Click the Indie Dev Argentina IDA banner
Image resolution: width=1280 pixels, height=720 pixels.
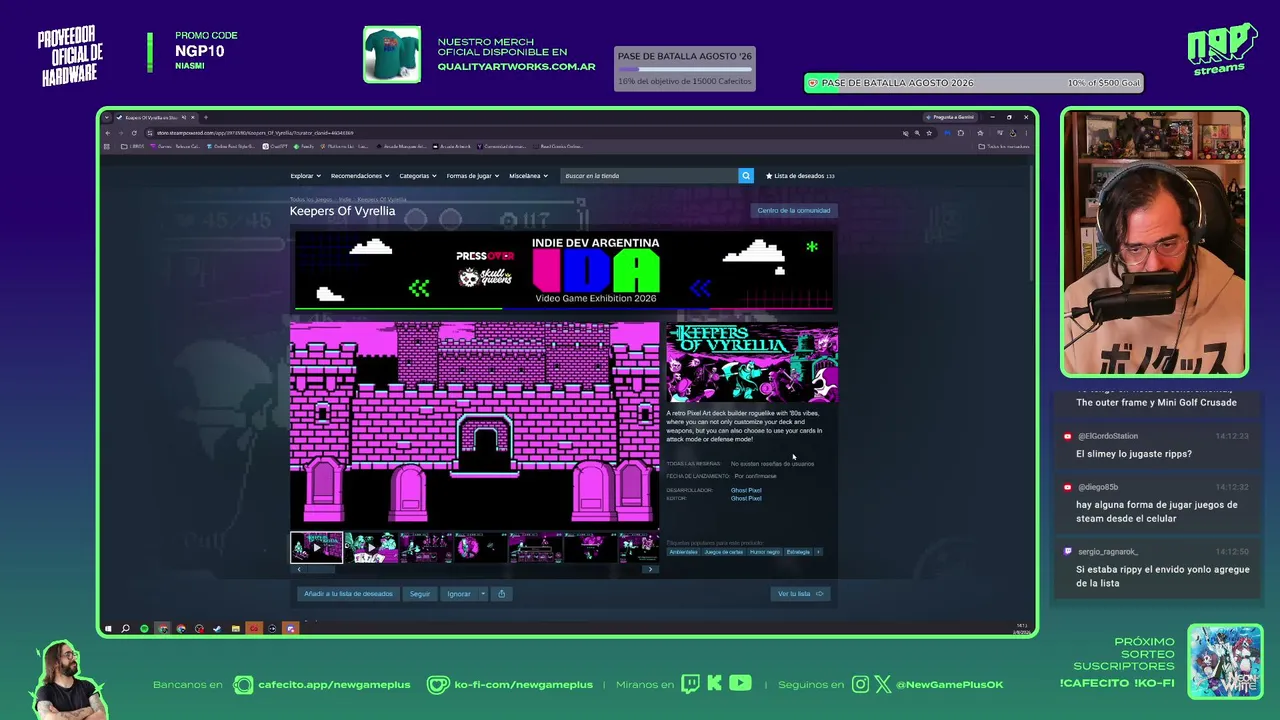coord(563,271)
